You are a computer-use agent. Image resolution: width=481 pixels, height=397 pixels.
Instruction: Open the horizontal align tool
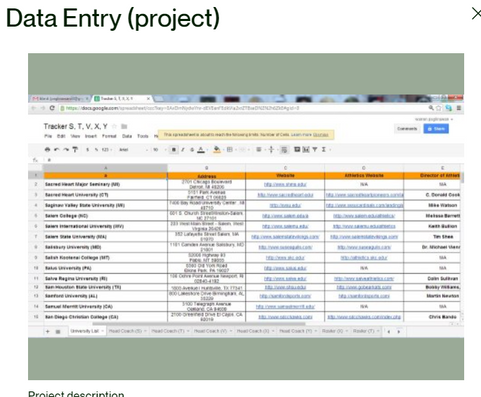(259, 150)
